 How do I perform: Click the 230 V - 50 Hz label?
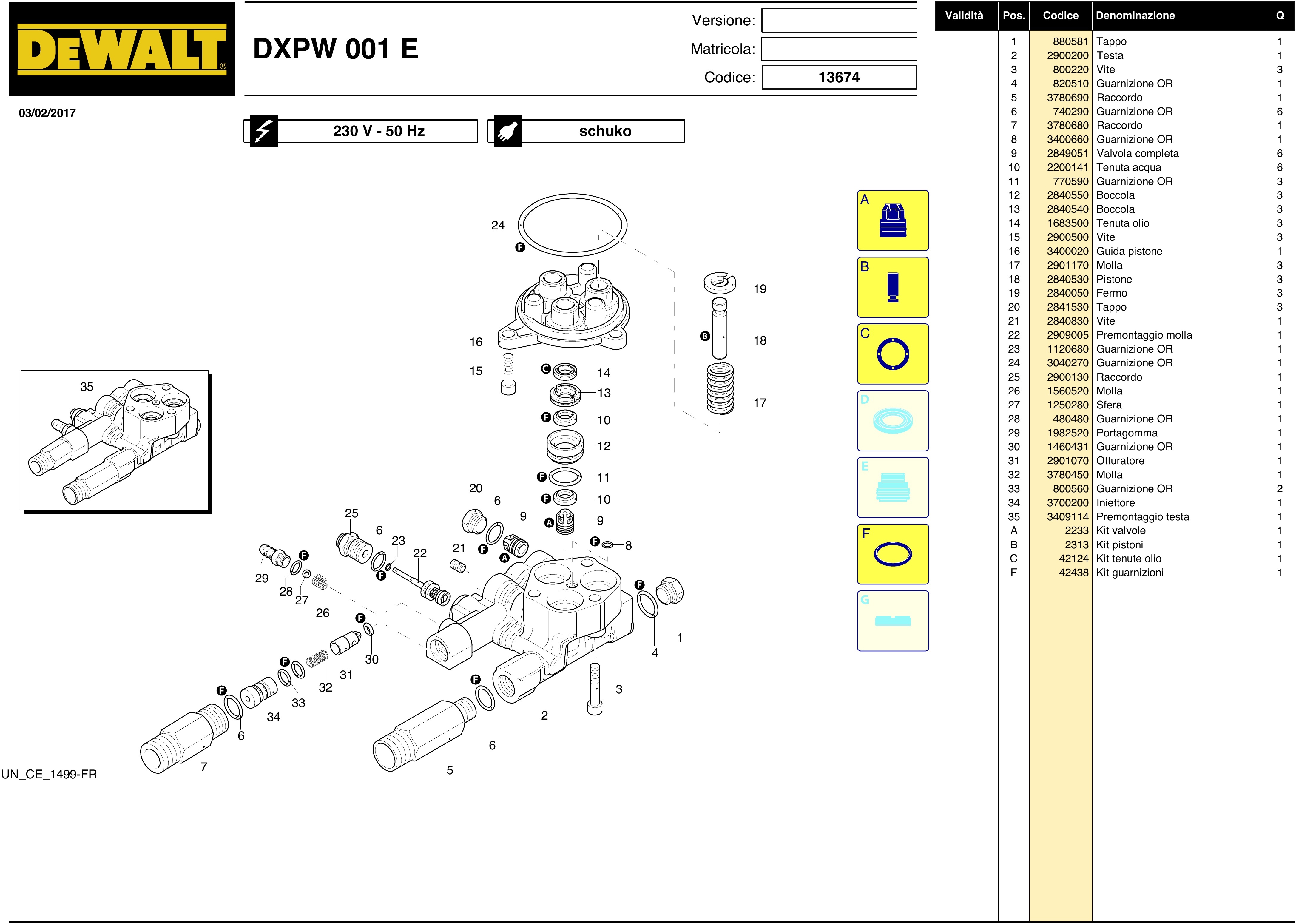click(378, 131)
